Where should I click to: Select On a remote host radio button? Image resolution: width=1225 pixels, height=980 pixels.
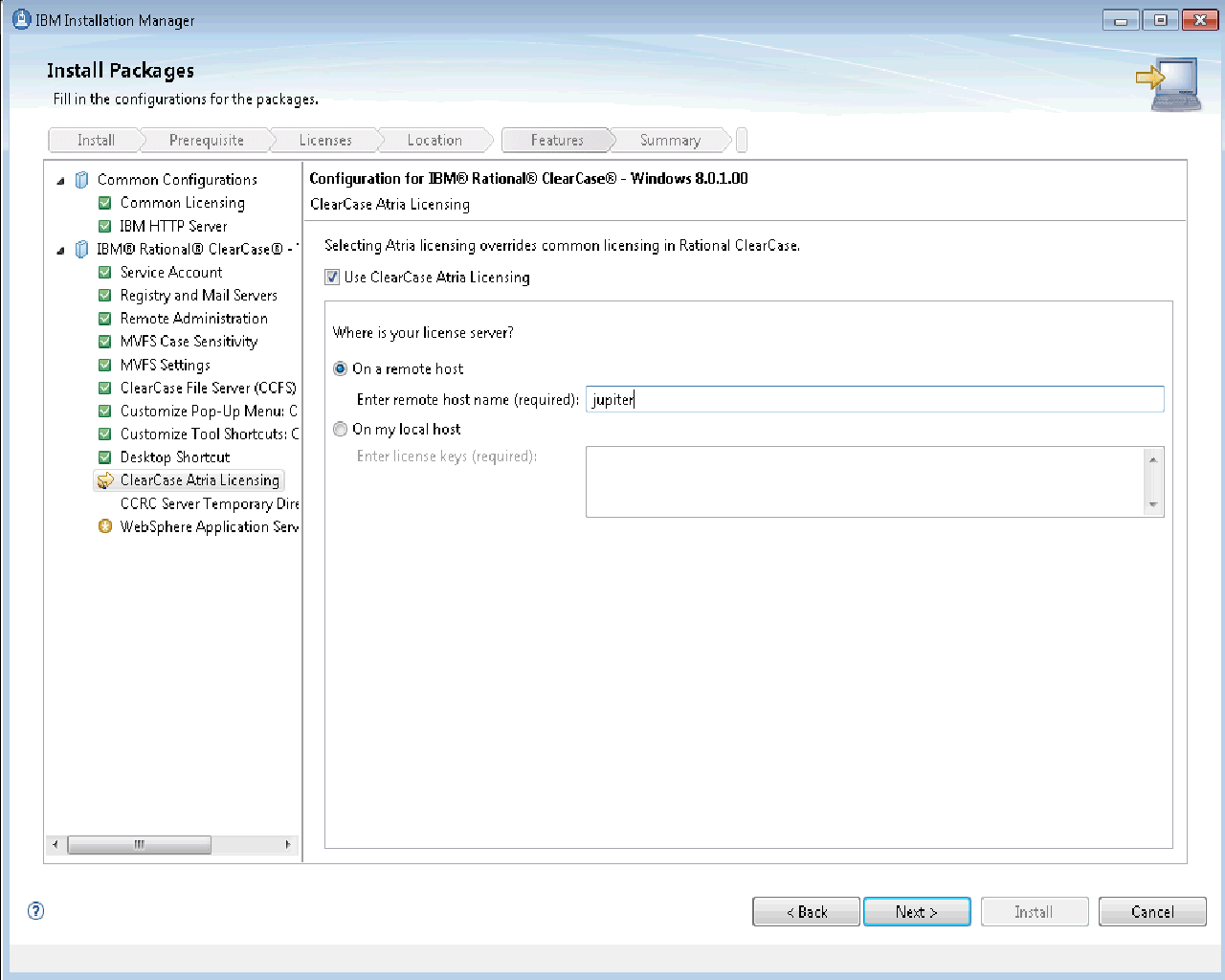340,368
